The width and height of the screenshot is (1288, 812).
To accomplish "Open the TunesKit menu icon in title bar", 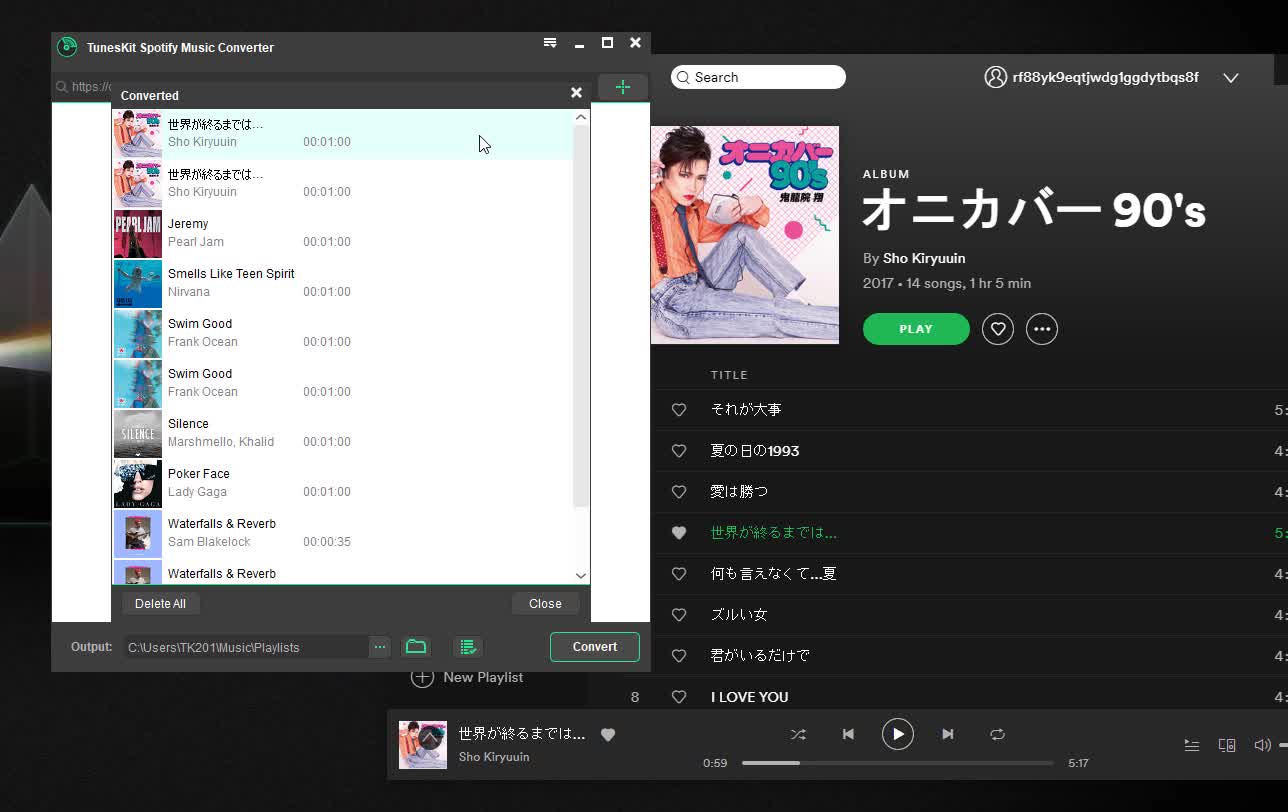I will click(x=550, y=43).
